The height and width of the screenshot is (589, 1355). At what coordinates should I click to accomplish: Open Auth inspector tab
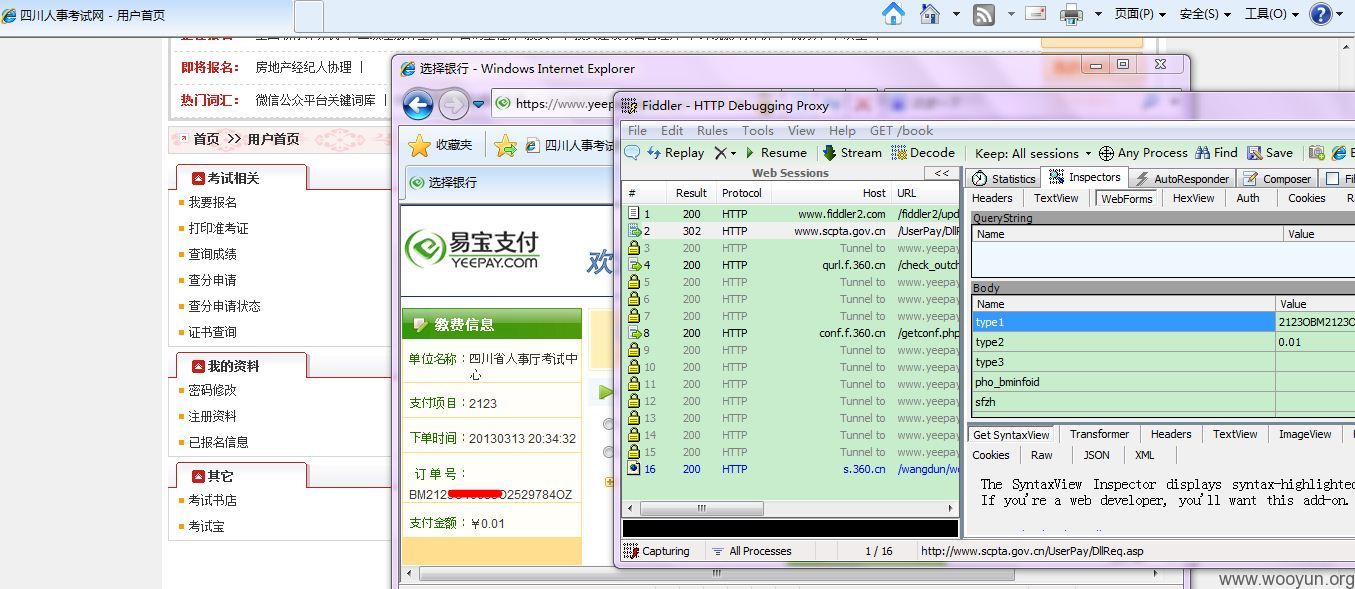point(1247,198)
